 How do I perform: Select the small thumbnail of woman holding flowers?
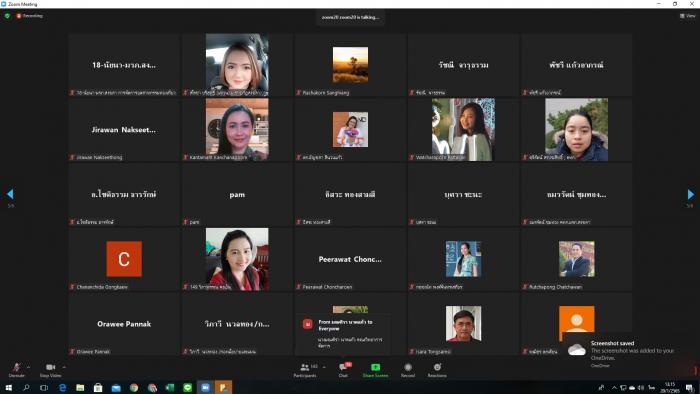pyautogui.click(x=350, y=129)
